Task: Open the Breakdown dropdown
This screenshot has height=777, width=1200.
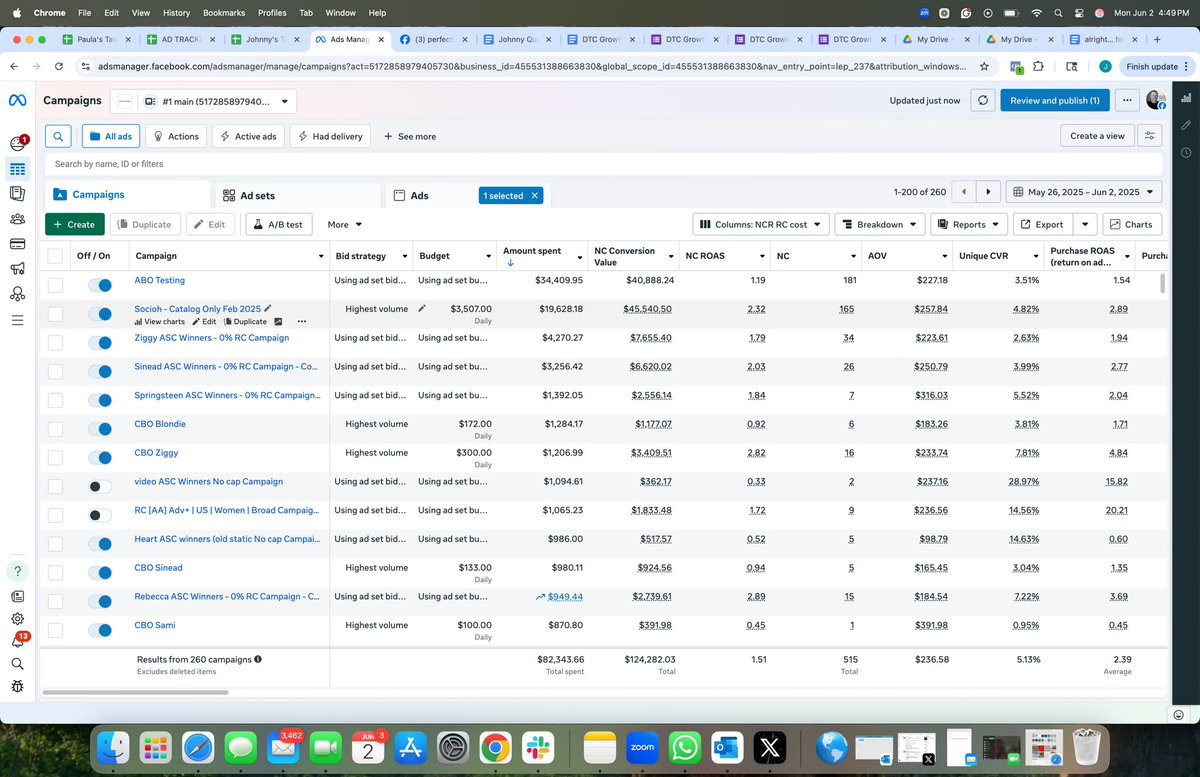Action: (879, 224)
